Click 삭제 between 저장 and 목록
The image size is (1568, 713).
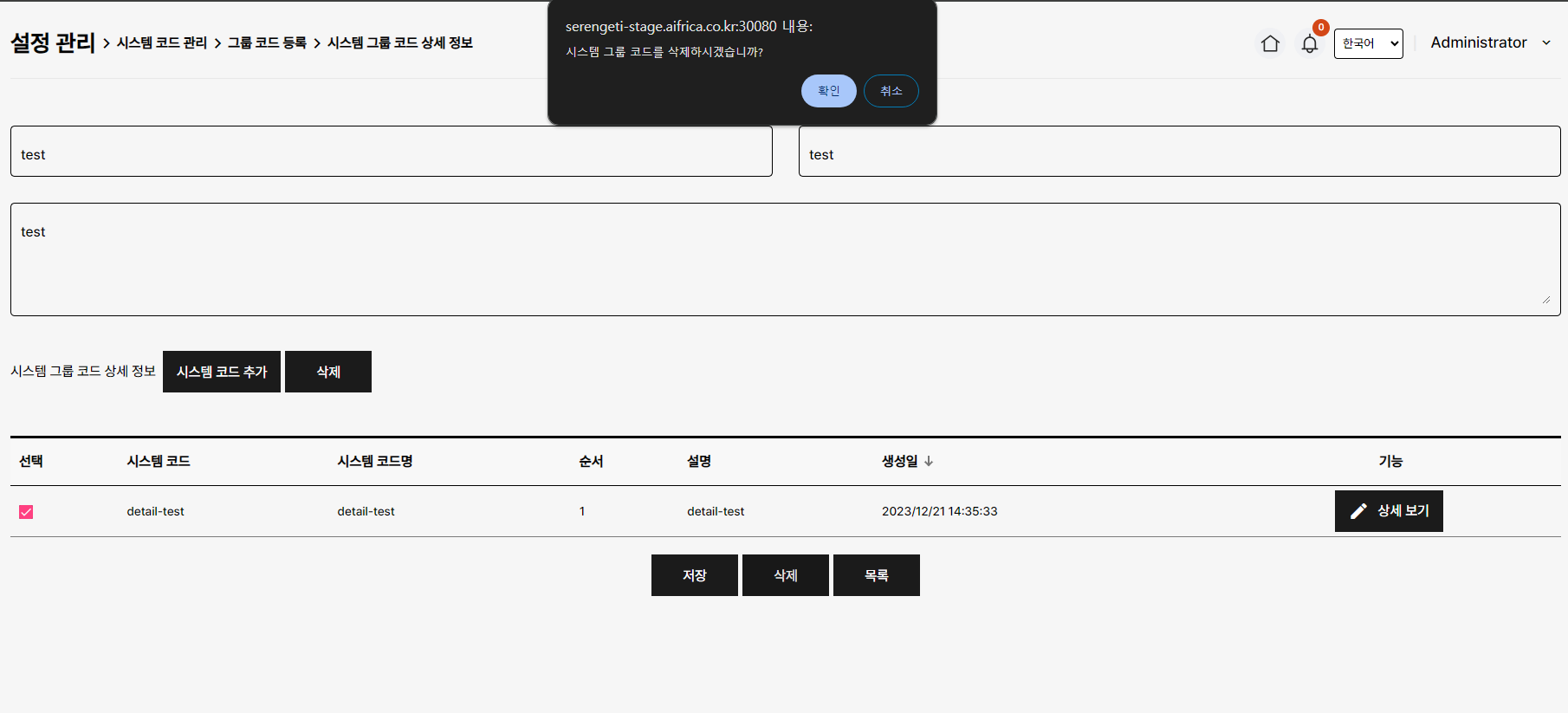(x=785, y=575)
